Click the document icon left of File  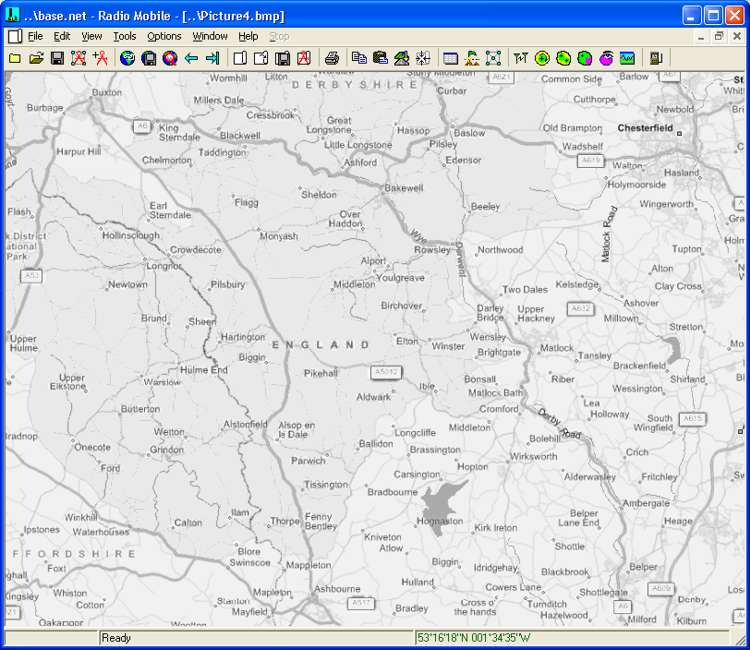tap(15, 36)
